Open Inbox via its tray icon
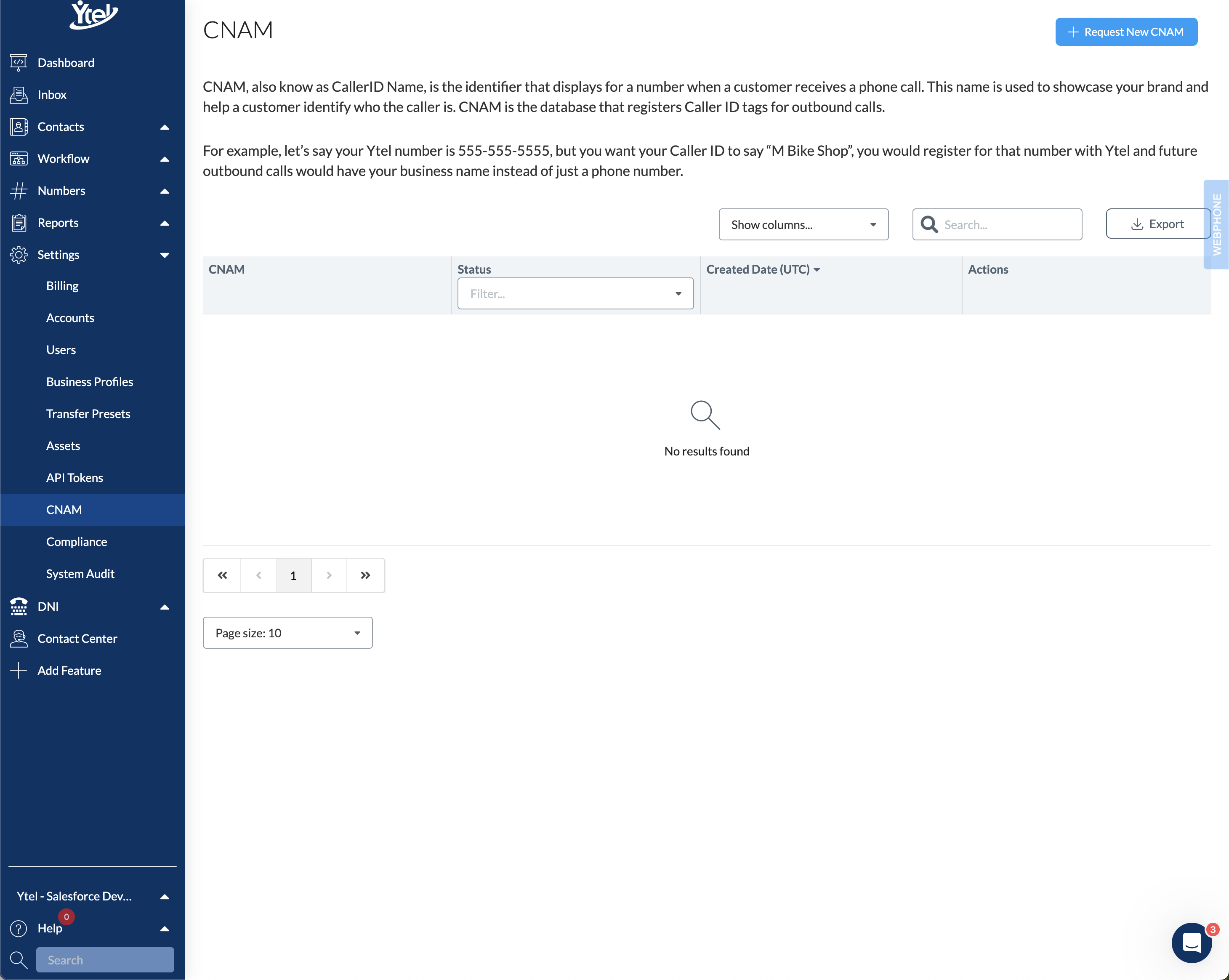 [18, 95]
